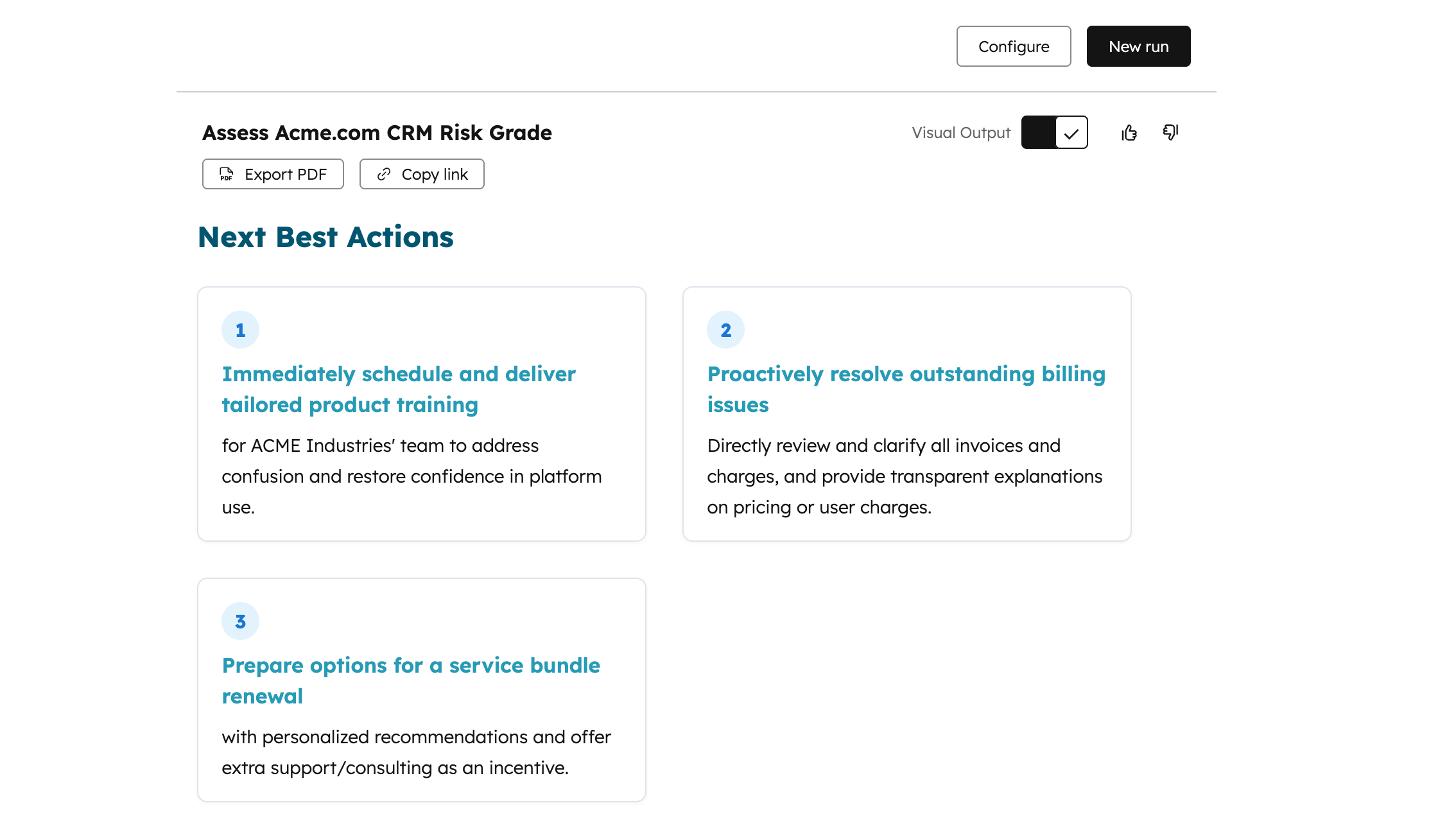Click the billing issues card description text
The height and width of the screenshot is (819, 1456).
click(x=905, y=476)
